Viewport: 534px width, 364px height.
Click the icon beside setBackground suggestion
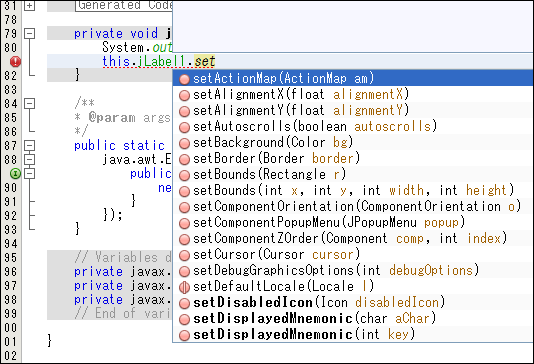point(184,143)
